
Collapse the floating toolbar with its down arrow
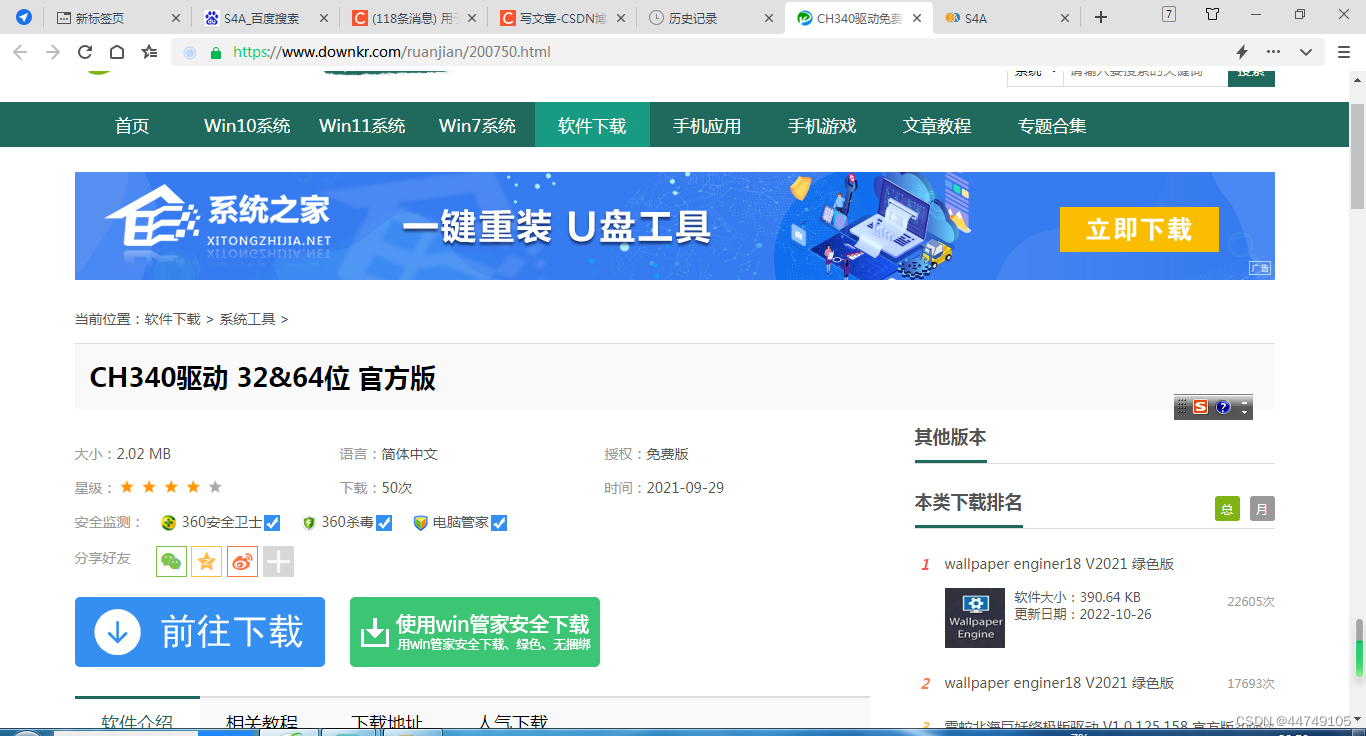[x=1244, y=412]
